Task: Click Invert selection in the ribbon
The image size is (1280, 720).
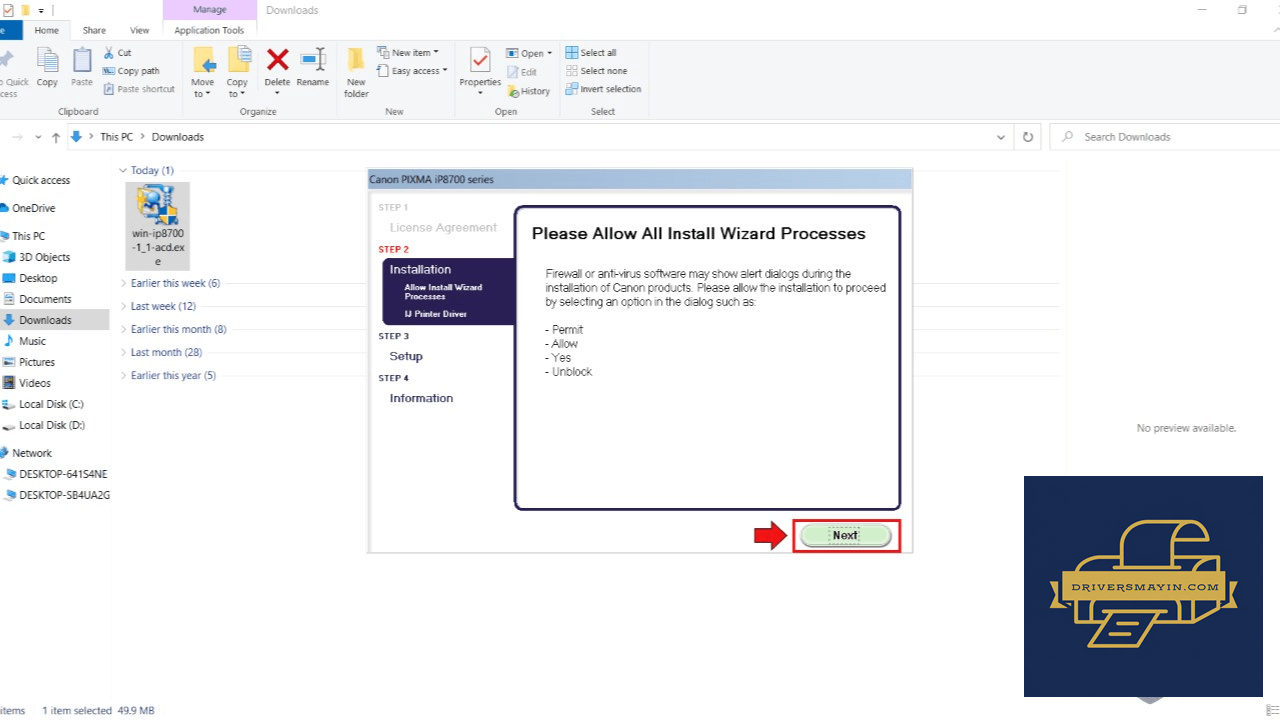Action: pyautogui.click(x=603, y=89)
